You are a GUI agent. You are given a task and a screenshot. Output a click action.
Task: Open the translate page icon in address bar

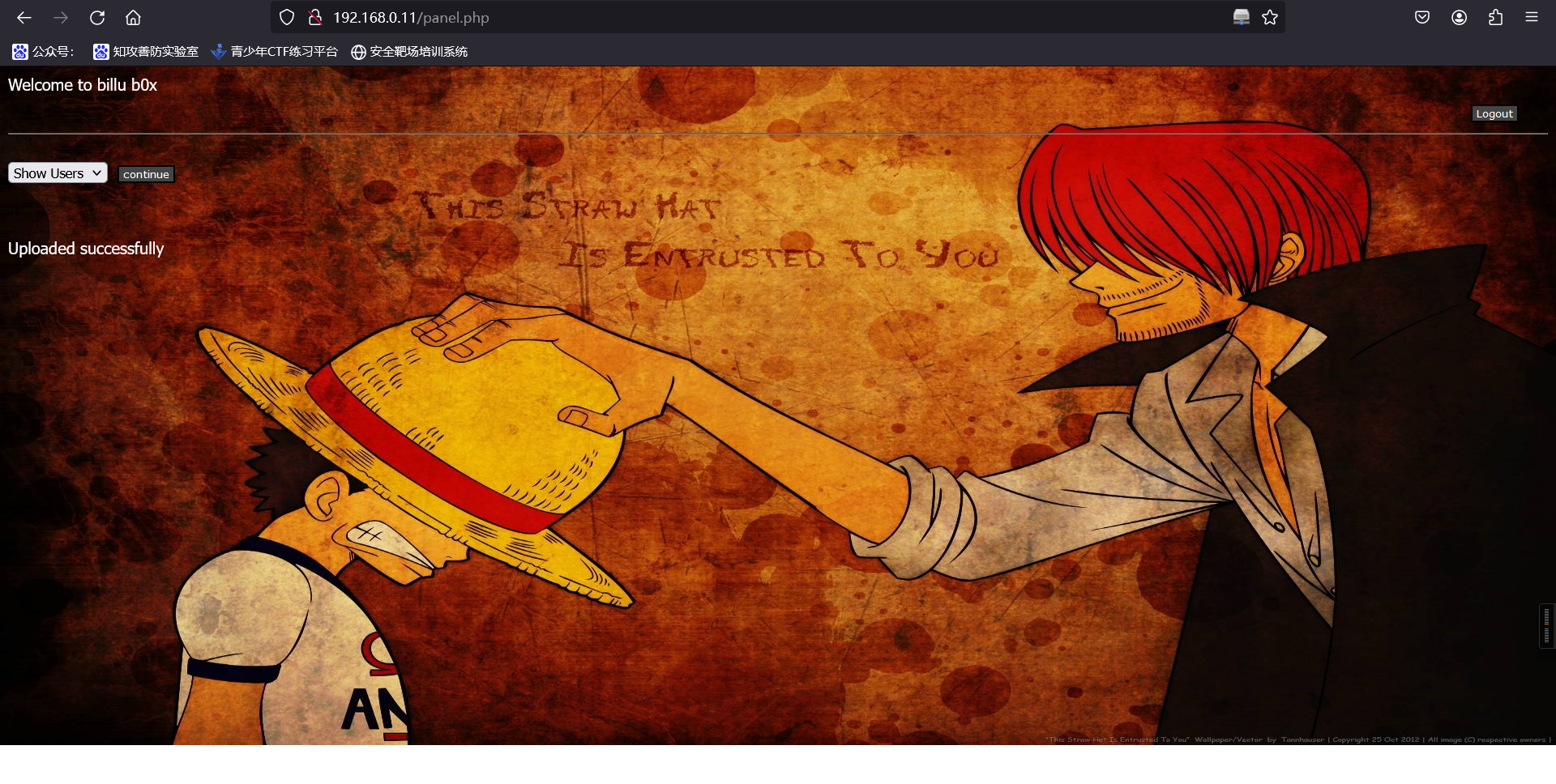1241,17
